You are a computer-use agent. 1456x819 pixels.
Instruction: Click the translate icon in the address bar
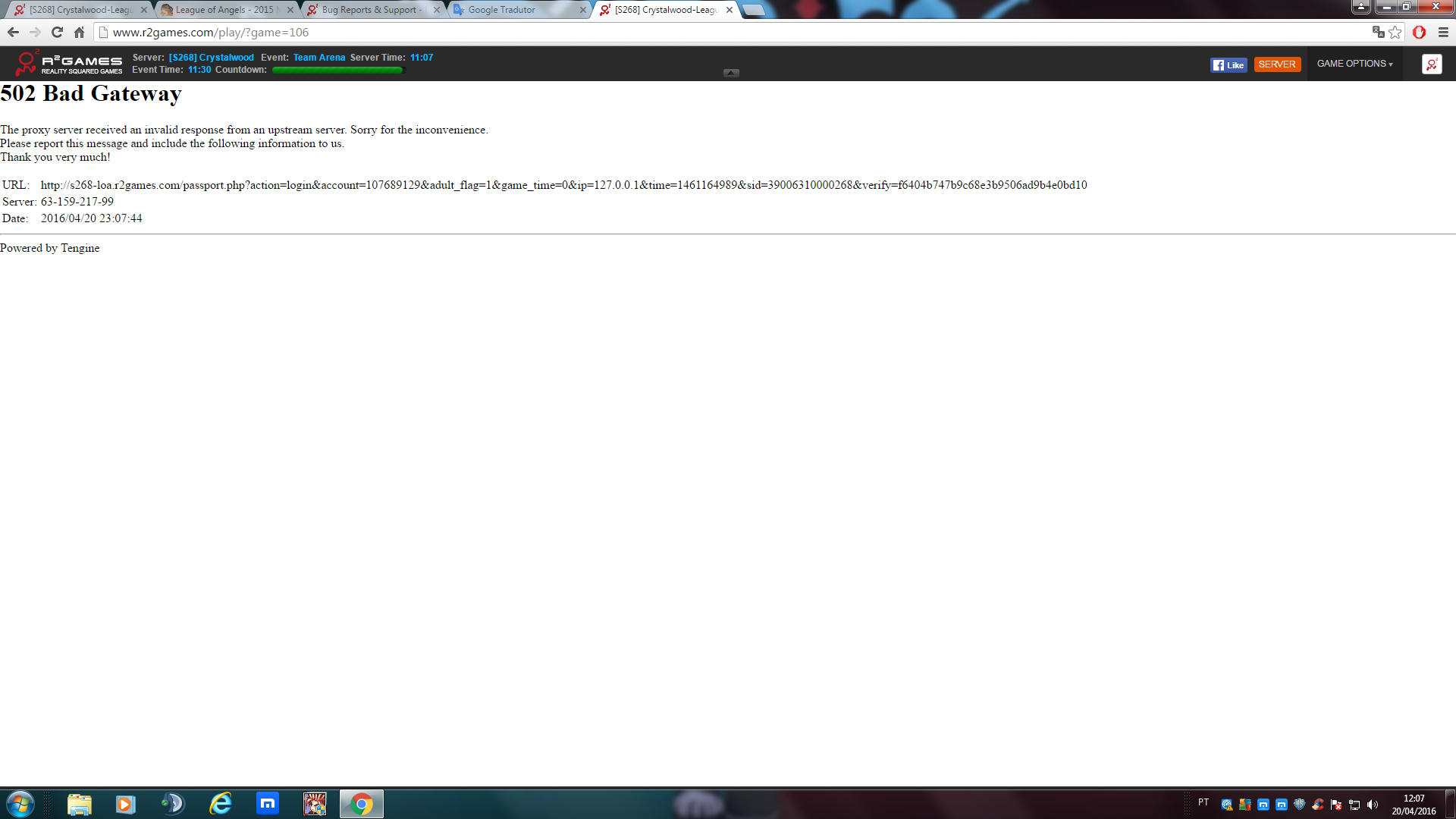click(1378, 32)
